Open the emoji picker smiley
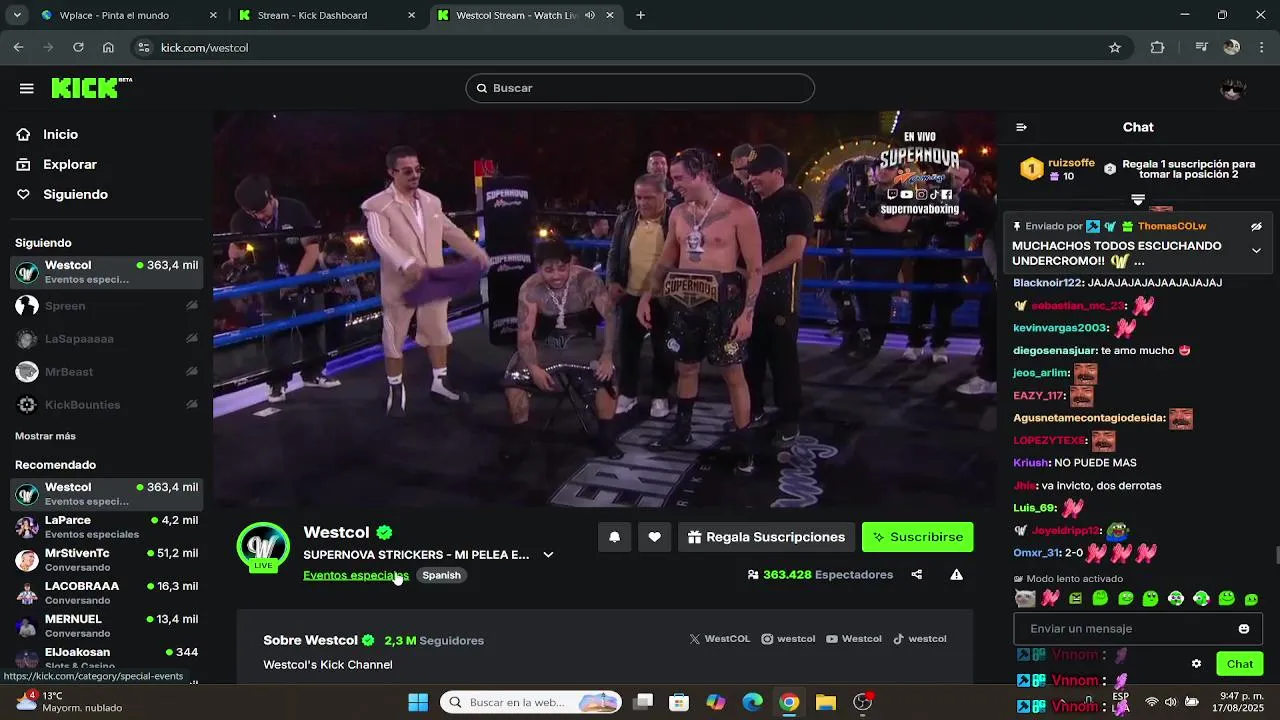Screen dimensions: 1280x720 coord(1244,629)
